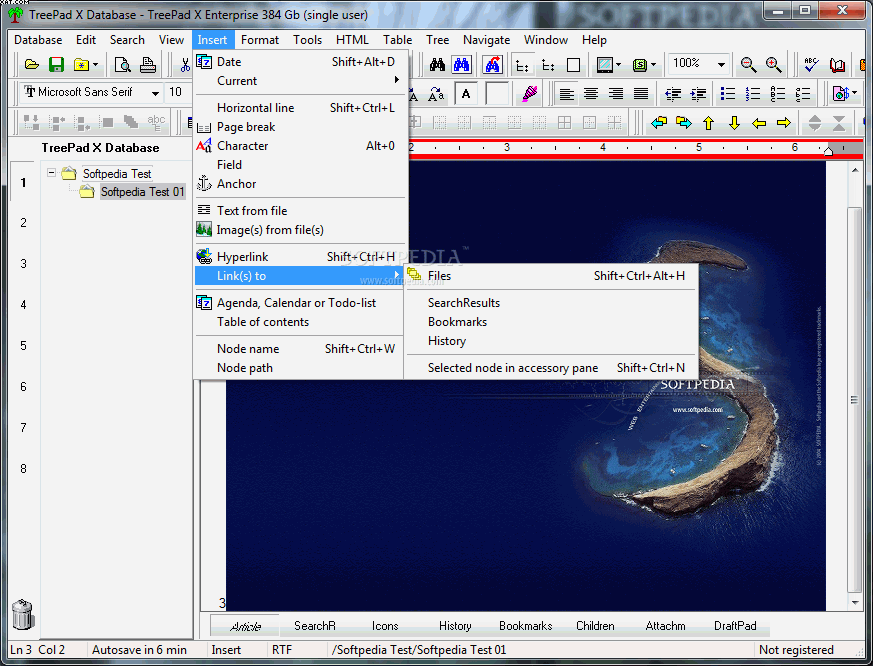873x666 pixels.
Task: Open the print preview icon
Action: [x=122, y=65]
